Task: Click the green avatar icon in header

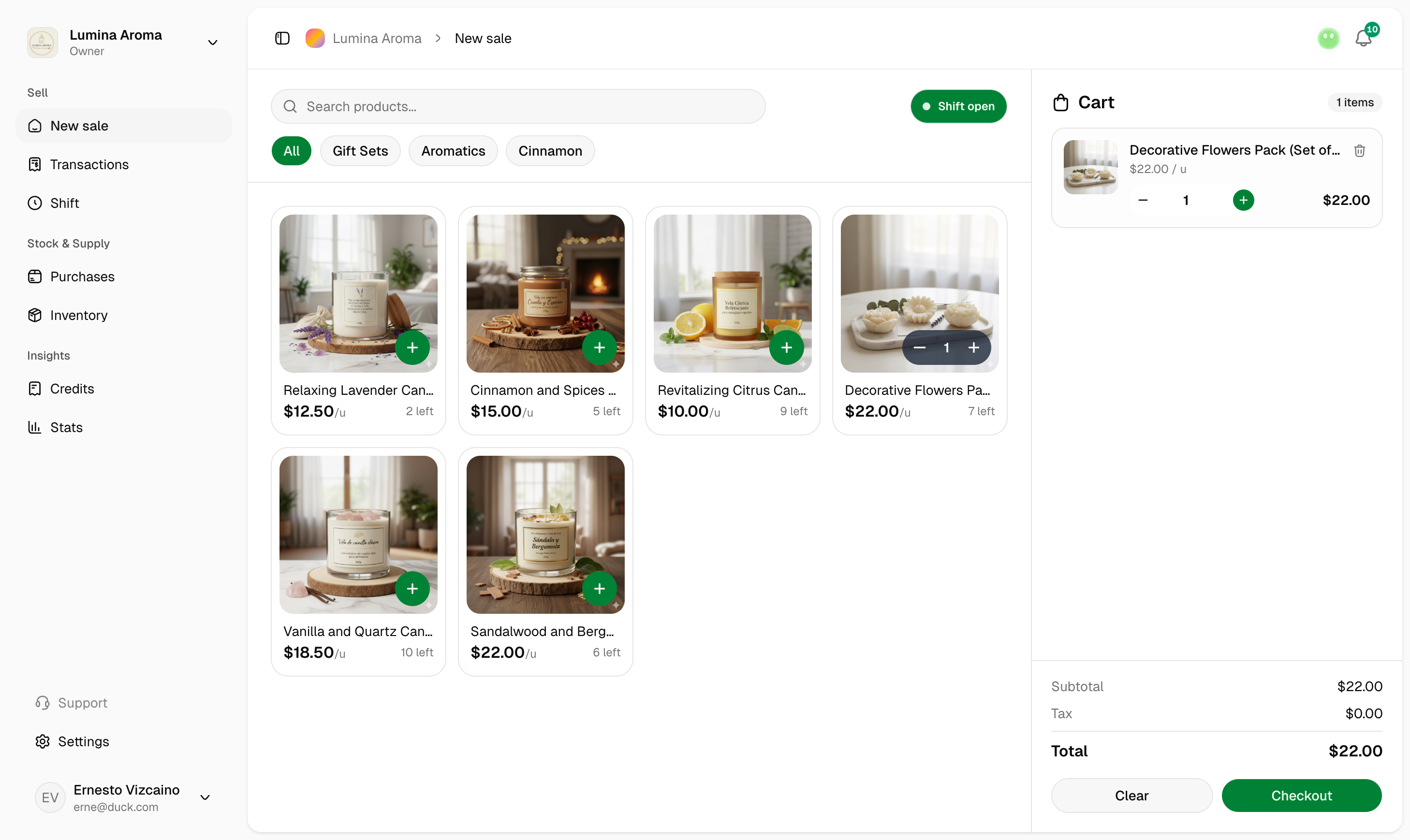Action: pyautogui.click(x=1328, y=38)
